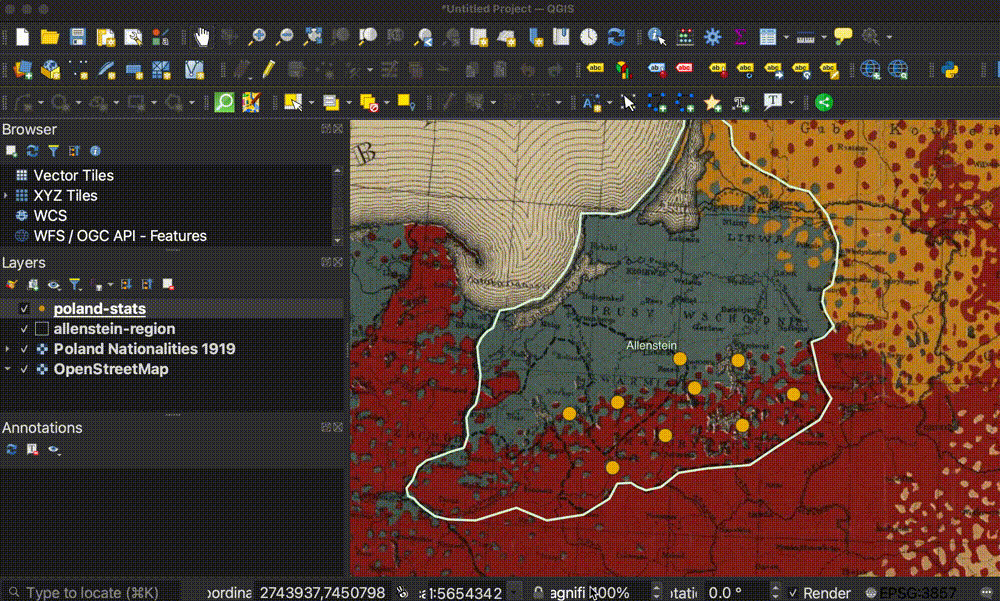
Task: Toggle visibility of allenstein-region layer
Action: 24,329
